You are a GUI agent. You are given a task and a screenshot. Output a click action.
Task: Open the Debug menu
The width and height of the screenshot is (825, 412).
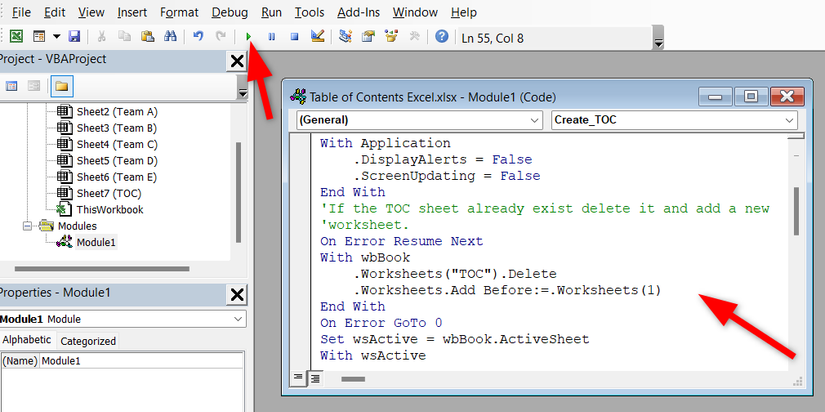point(230,12)
